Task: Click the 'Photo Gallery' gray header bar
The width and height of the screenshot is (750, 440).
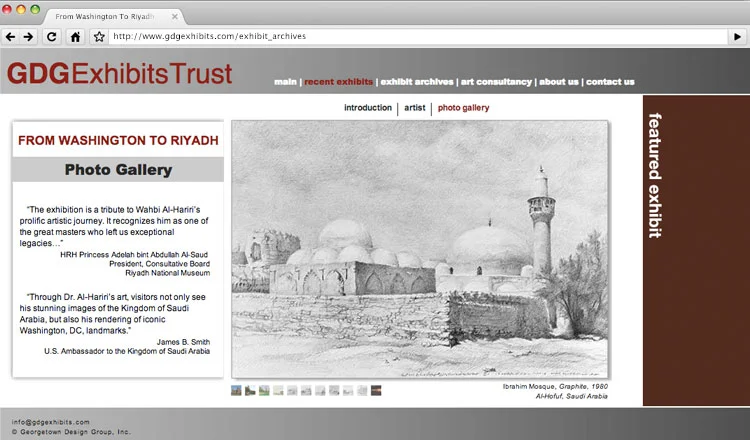Action: click(118, 170)
